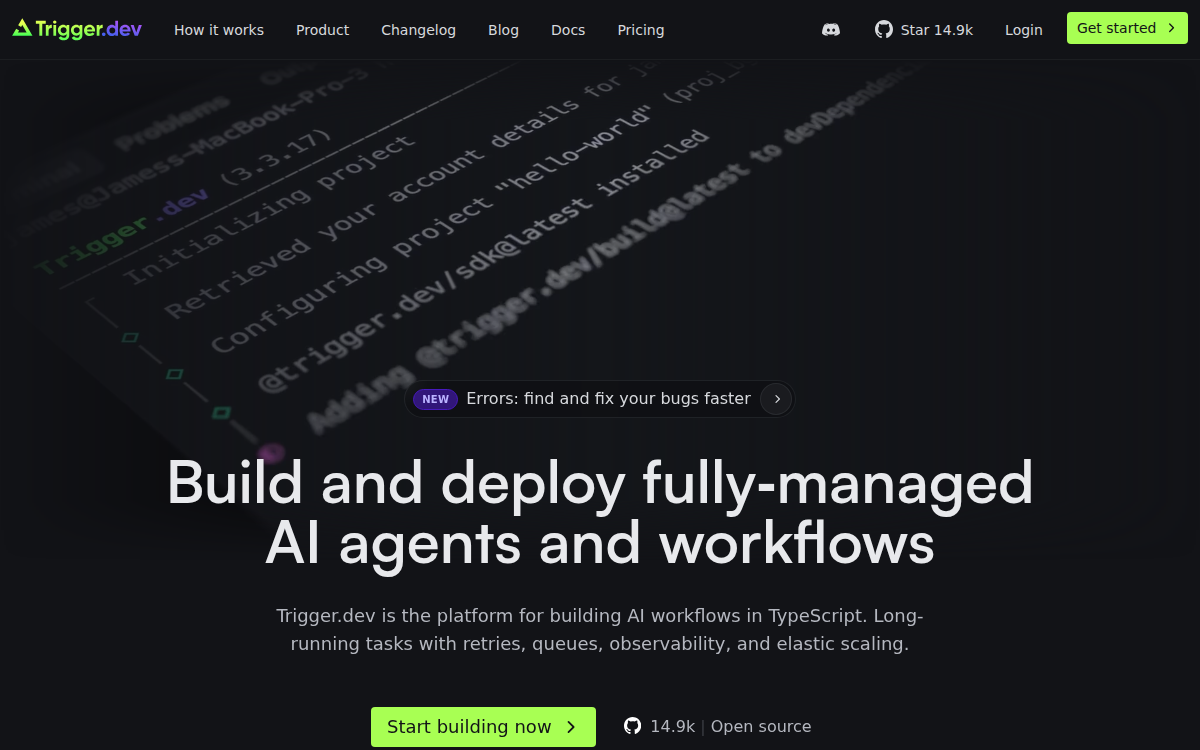Click the NEW badge in the announcement

(x=435, y=399)
